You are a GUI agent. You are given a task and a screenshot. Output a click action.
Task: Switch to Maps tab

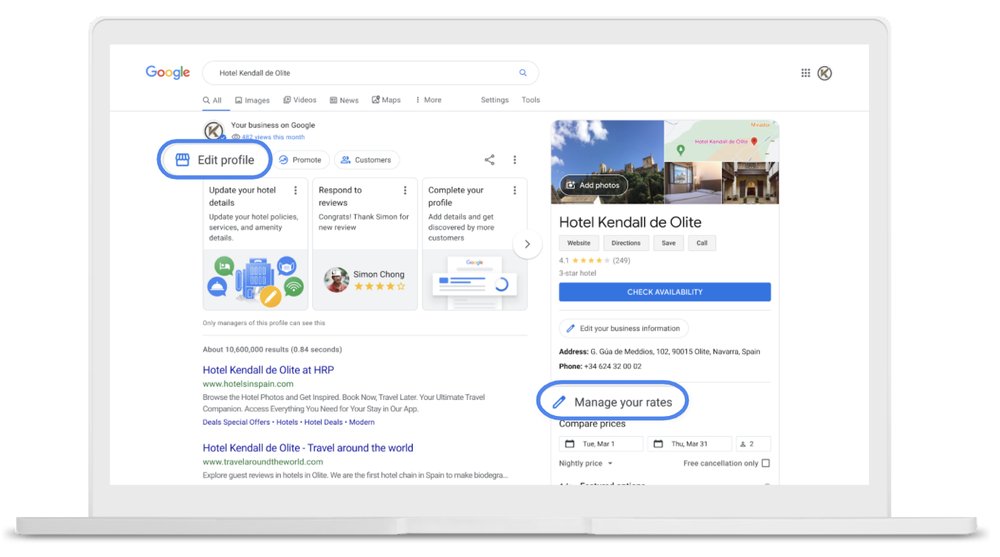[x=386, y=100]
